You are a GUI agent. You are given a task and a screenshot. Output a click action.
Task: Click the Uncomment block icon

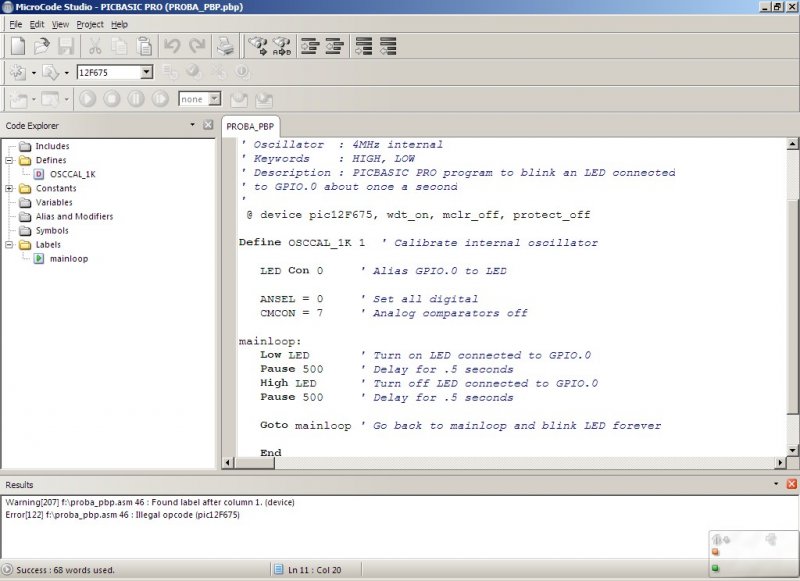[x=388, y=46]
